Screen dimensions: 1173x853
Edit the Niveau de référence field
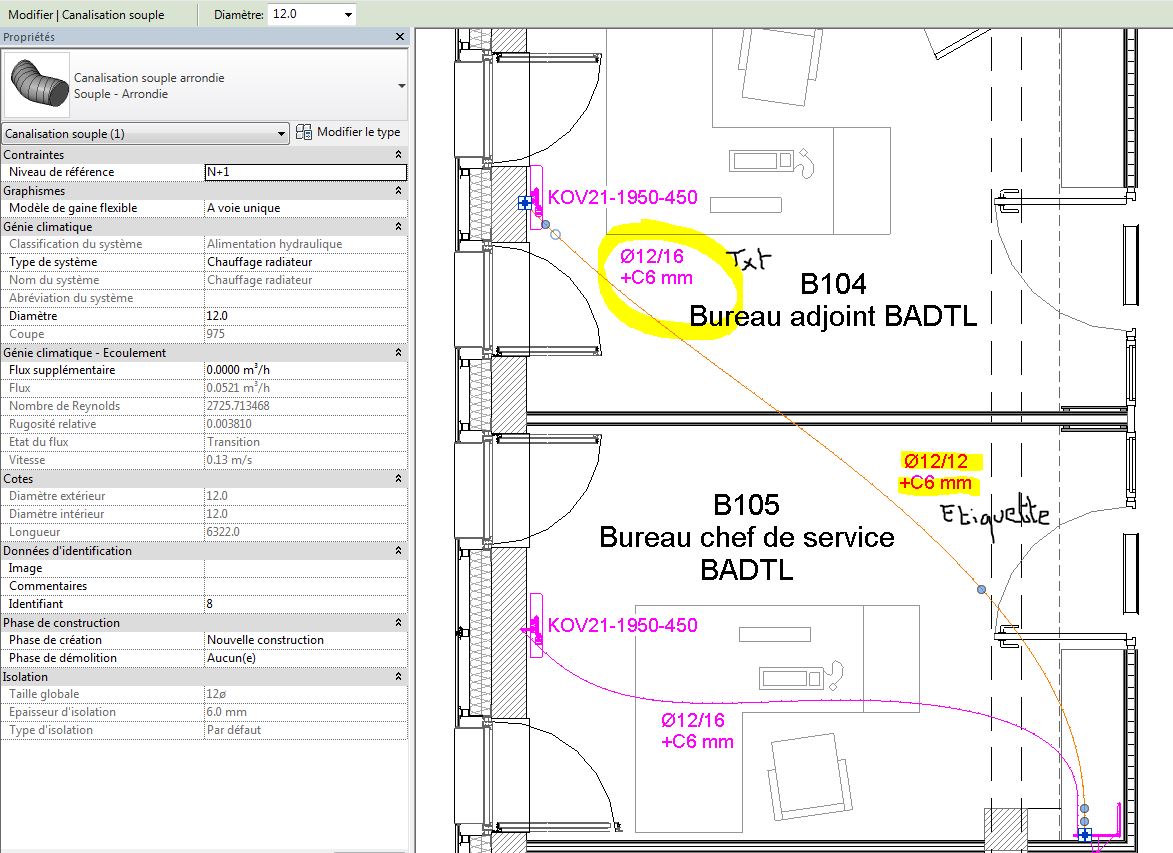pos(305,172)
